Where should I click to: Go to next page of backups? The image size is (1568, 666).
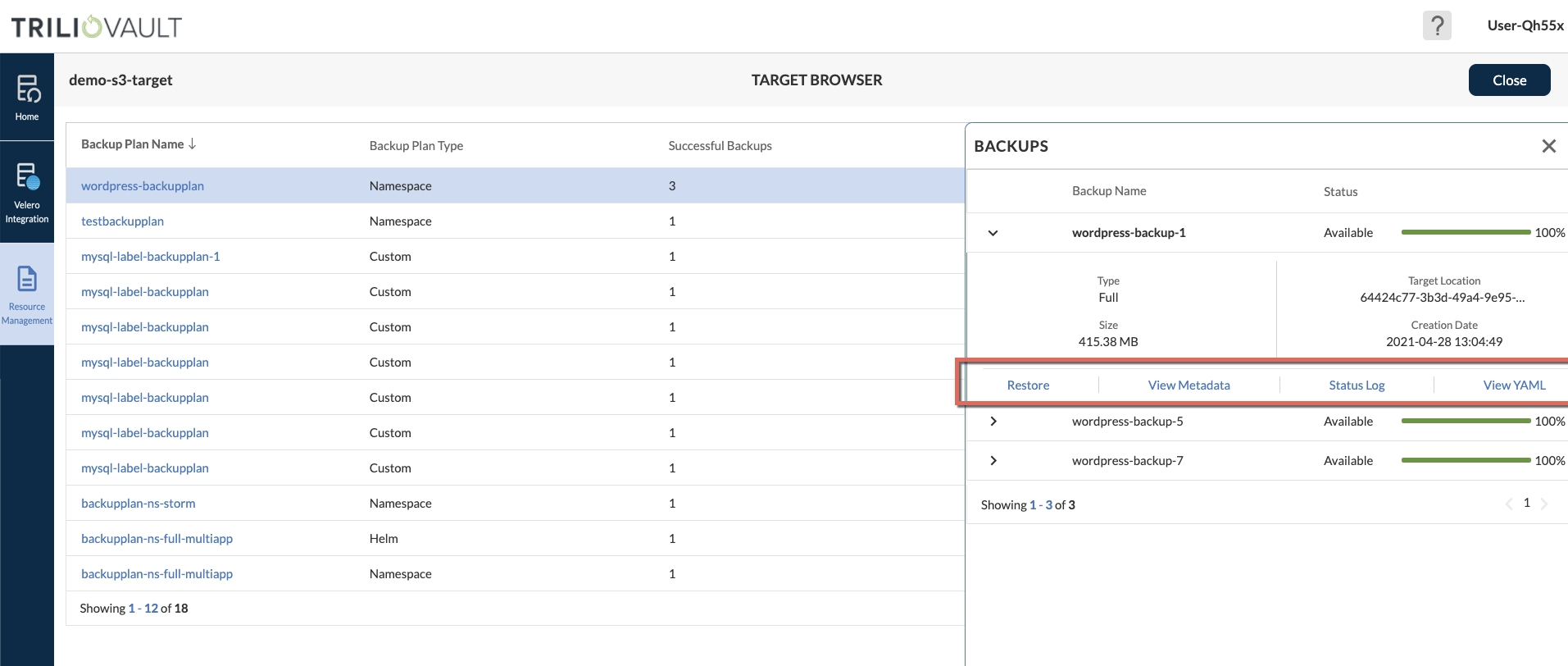[1544, 504]
